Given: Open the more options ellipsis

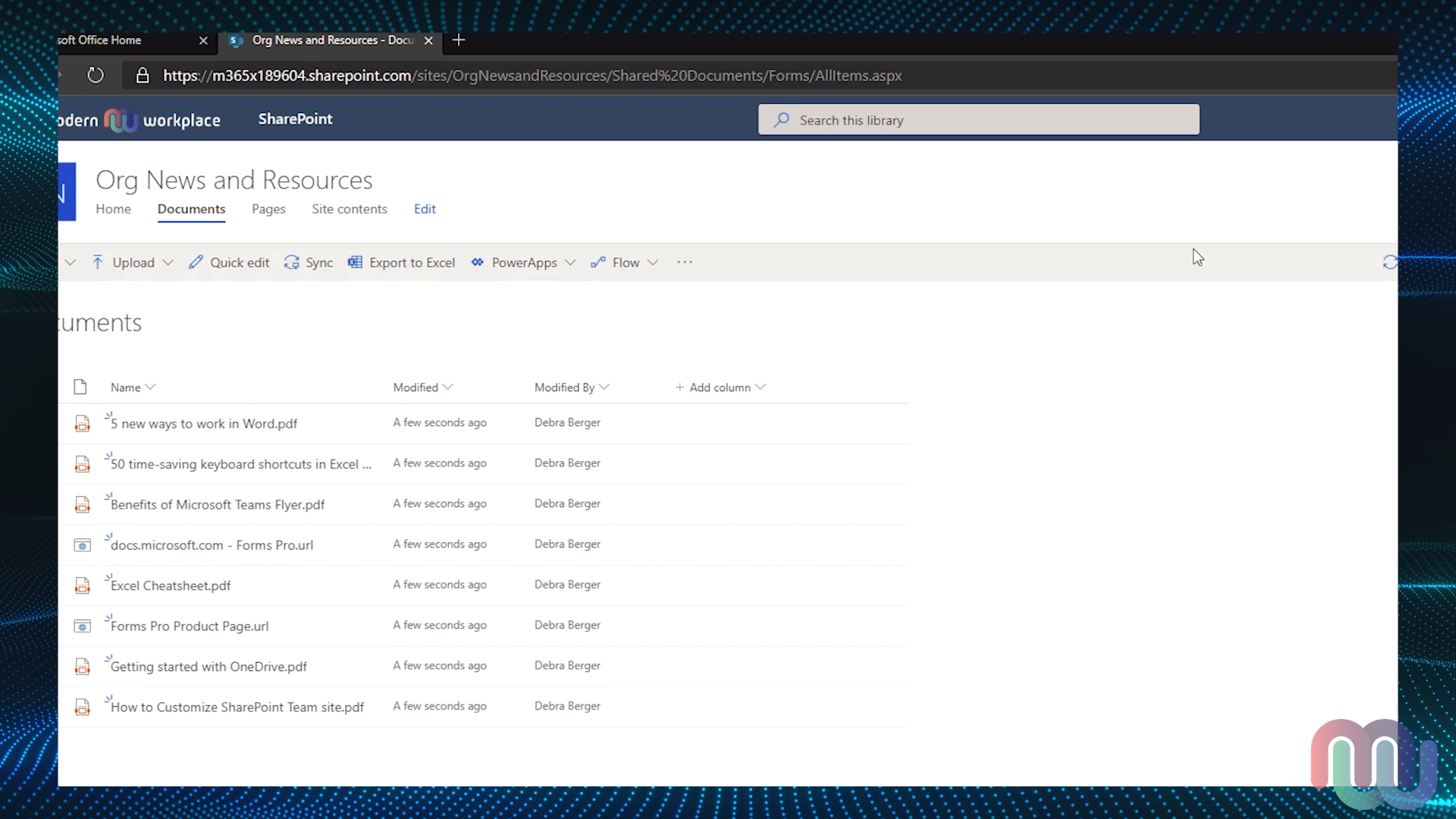Looking at the screenshot, I should (685, 262).
